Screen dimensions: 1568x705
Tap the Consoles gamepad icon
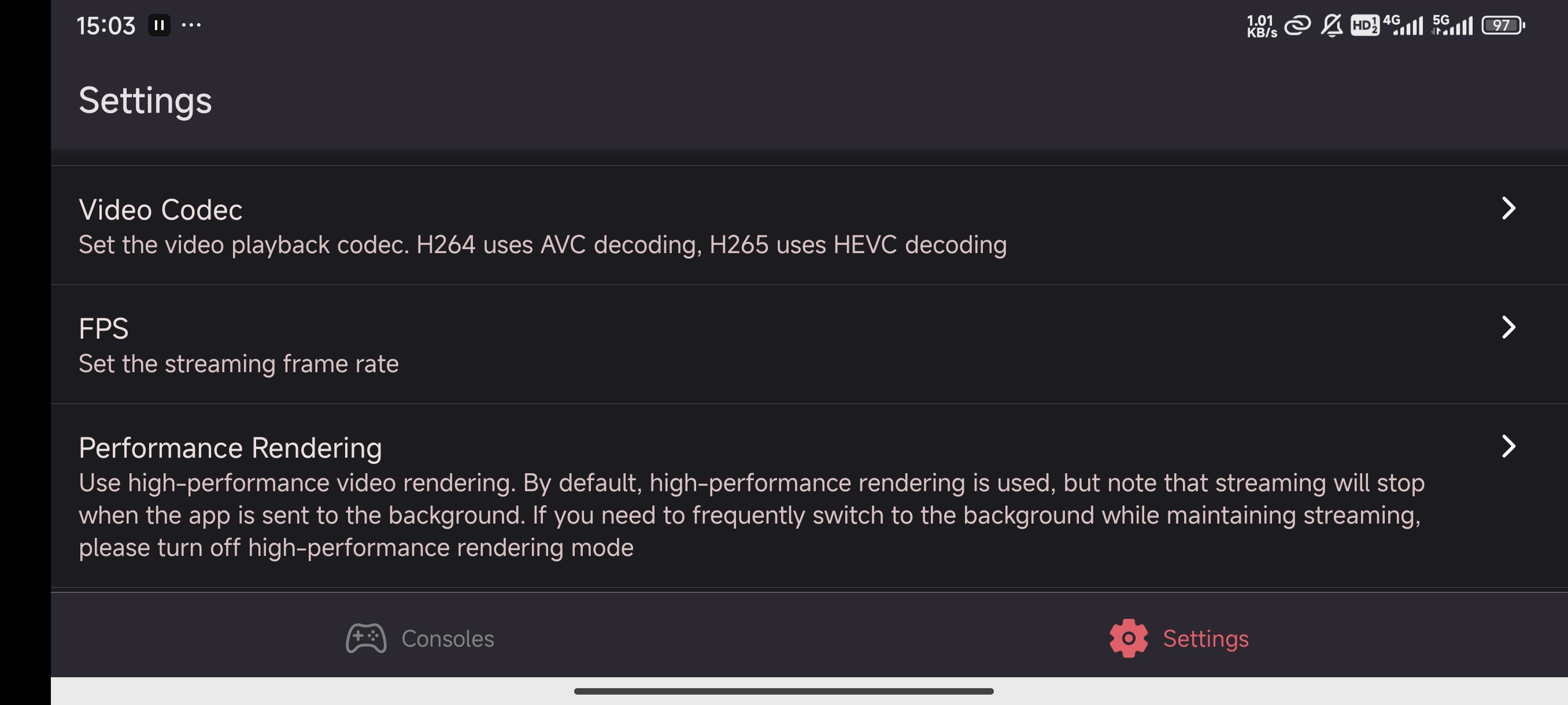coord(366,638)
